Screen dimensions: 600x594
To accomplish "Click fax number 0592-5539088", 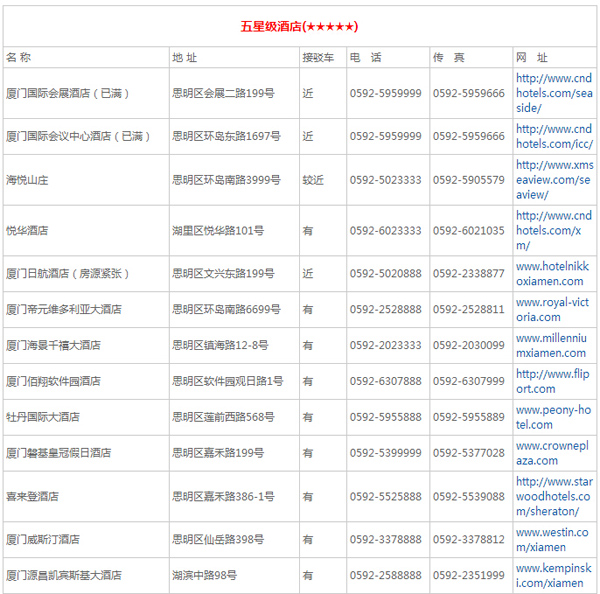I will point(469,496).
